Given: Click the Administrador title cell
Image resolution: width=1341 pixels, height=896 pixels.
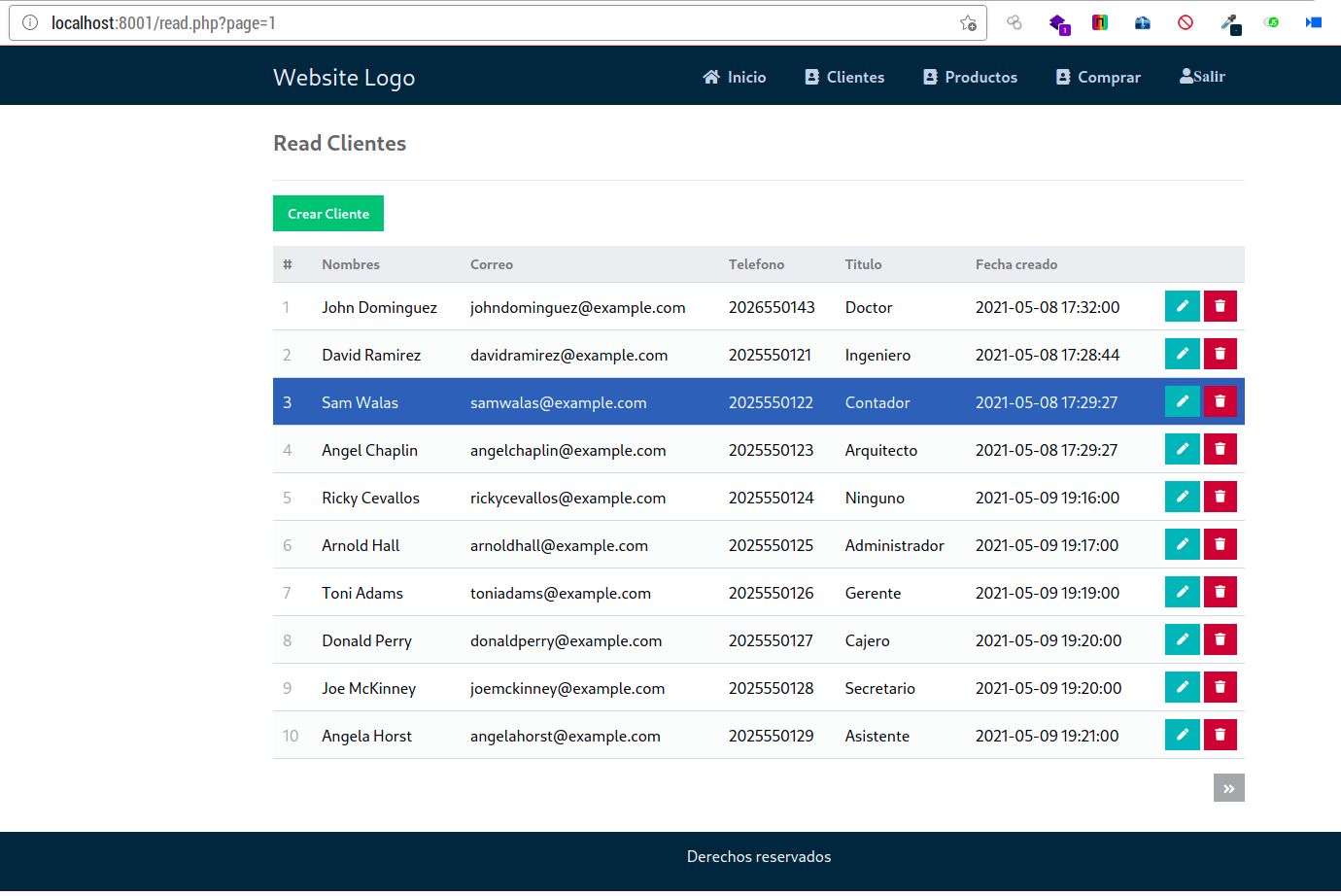Looking at the screenshot, I should click(894, 545).
